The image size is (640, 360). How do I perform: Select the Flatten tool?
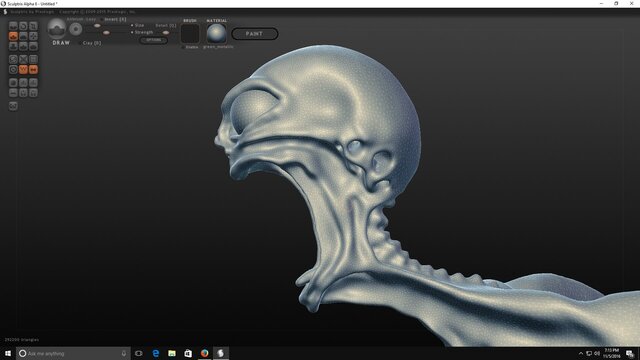click(x=23, y=36)
